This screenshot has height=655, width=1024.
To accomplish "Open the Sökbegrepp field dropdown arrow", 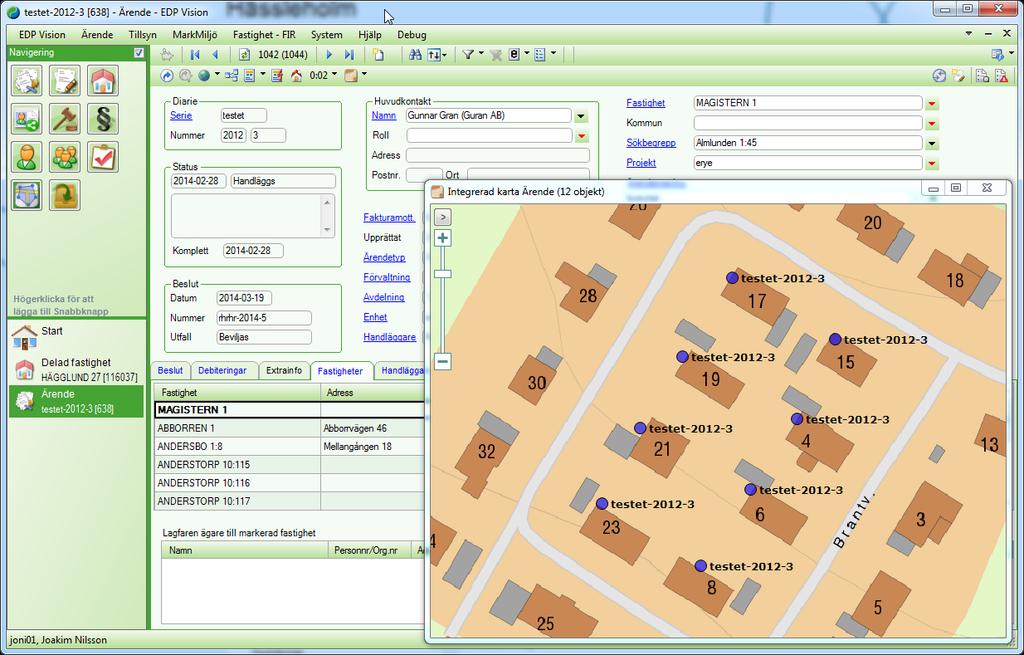I will 932,144.
